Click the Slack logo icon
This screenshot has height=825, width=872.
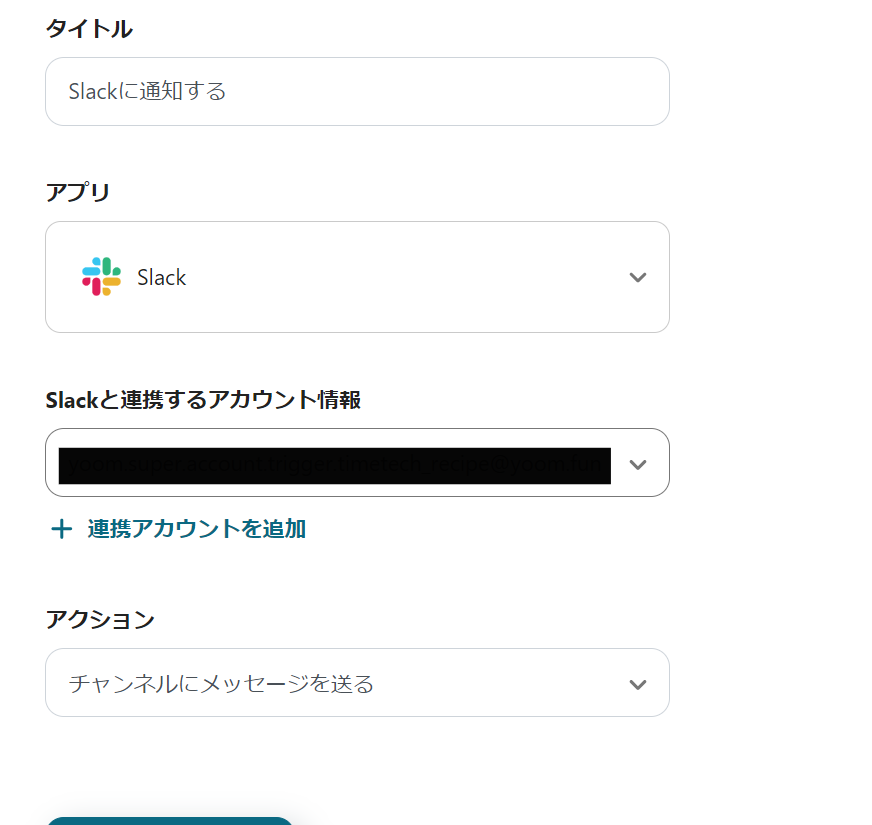click(101, 276)
